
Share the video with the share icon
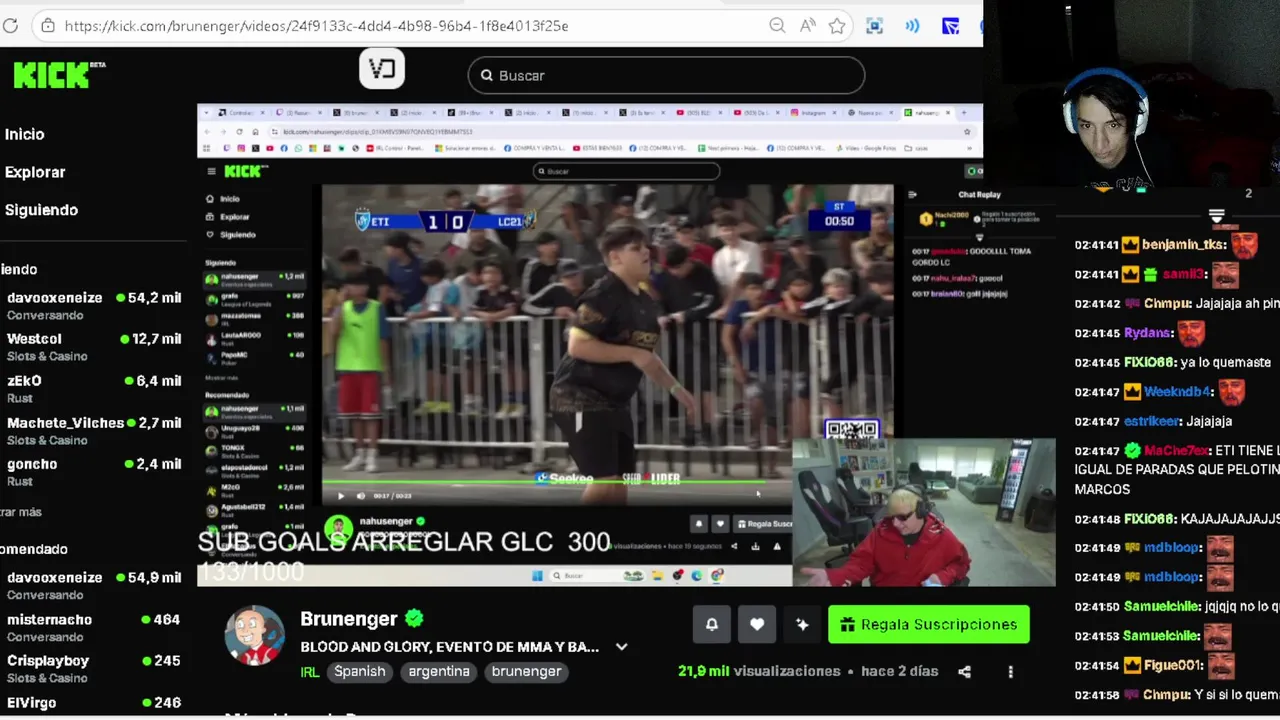[x=964, y=672]
